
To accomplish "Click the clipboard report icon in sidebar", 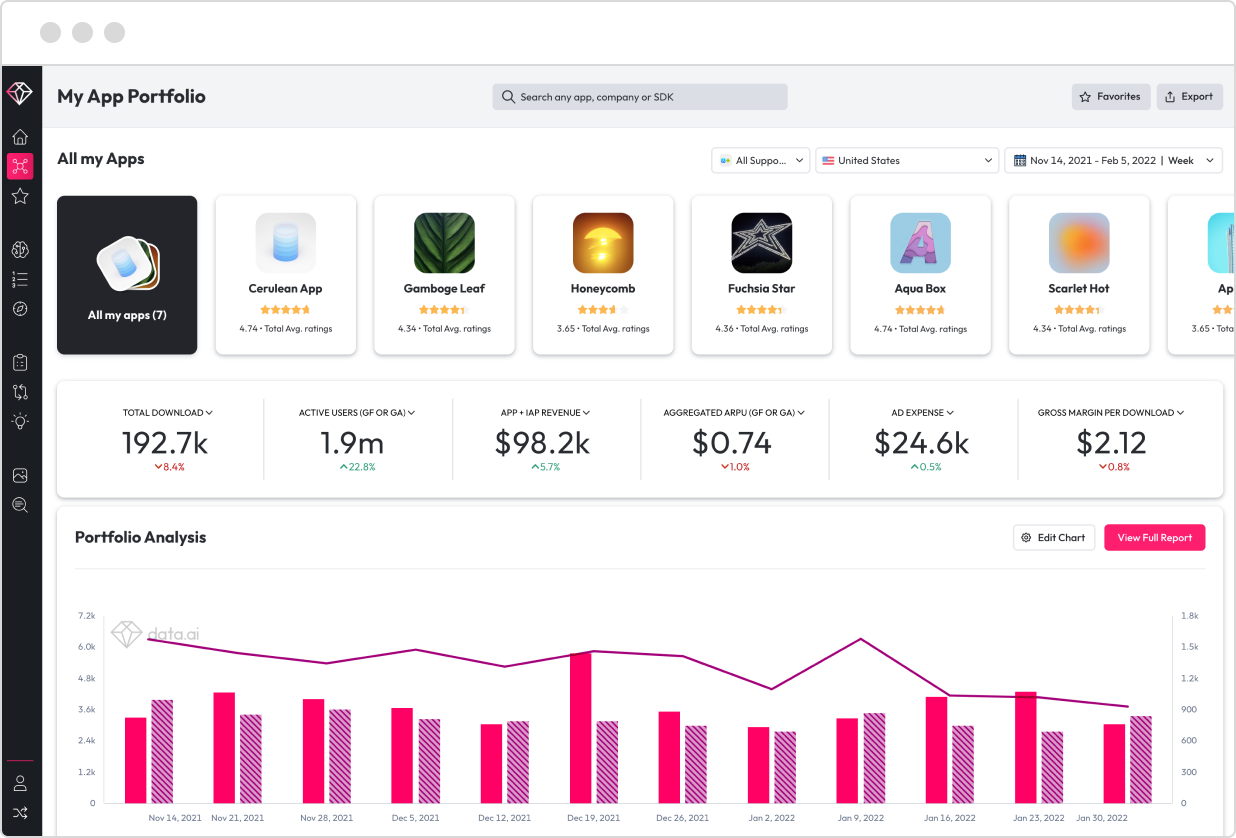I will (x=20, y=362).
